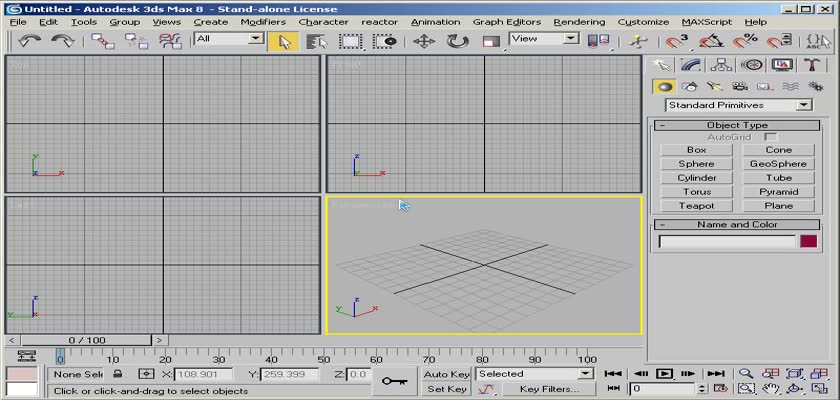Activate the Select and Link tool
The height and width of the screenshot is (400, 840).
click(102, 41)
